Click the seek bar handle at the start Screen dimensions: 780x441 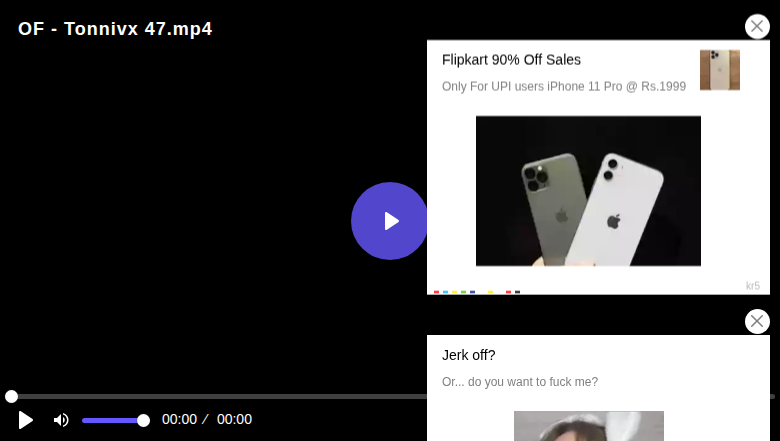click(x=11, y=396)
